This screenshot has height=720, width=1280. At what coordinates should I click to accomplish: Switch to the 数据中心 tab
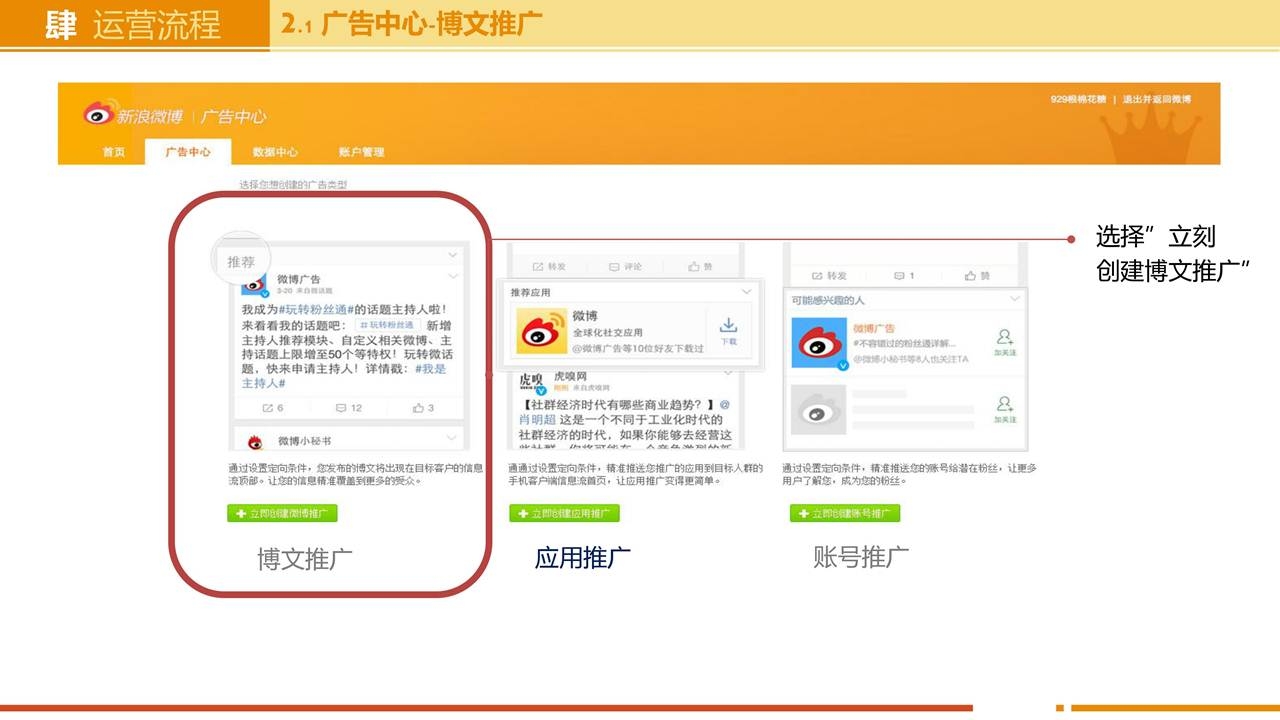pos(275,152)
